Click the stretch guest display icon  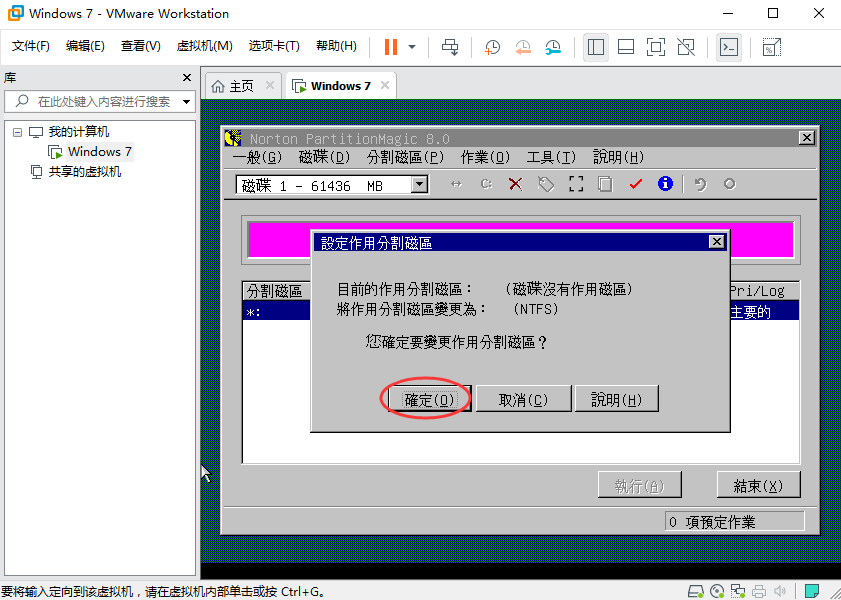point(772,47)
